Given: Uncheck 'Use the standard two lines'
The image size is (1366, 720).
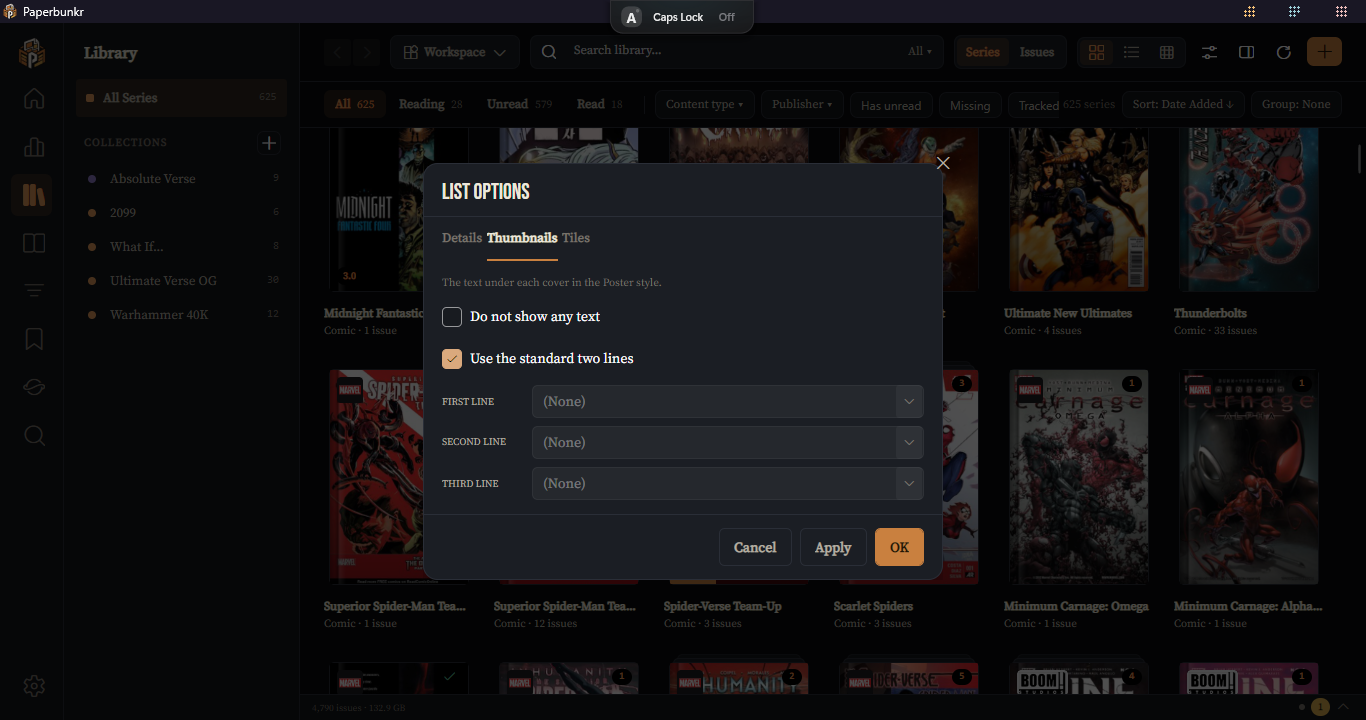Looking at the screenshot, I should [452, 359].
